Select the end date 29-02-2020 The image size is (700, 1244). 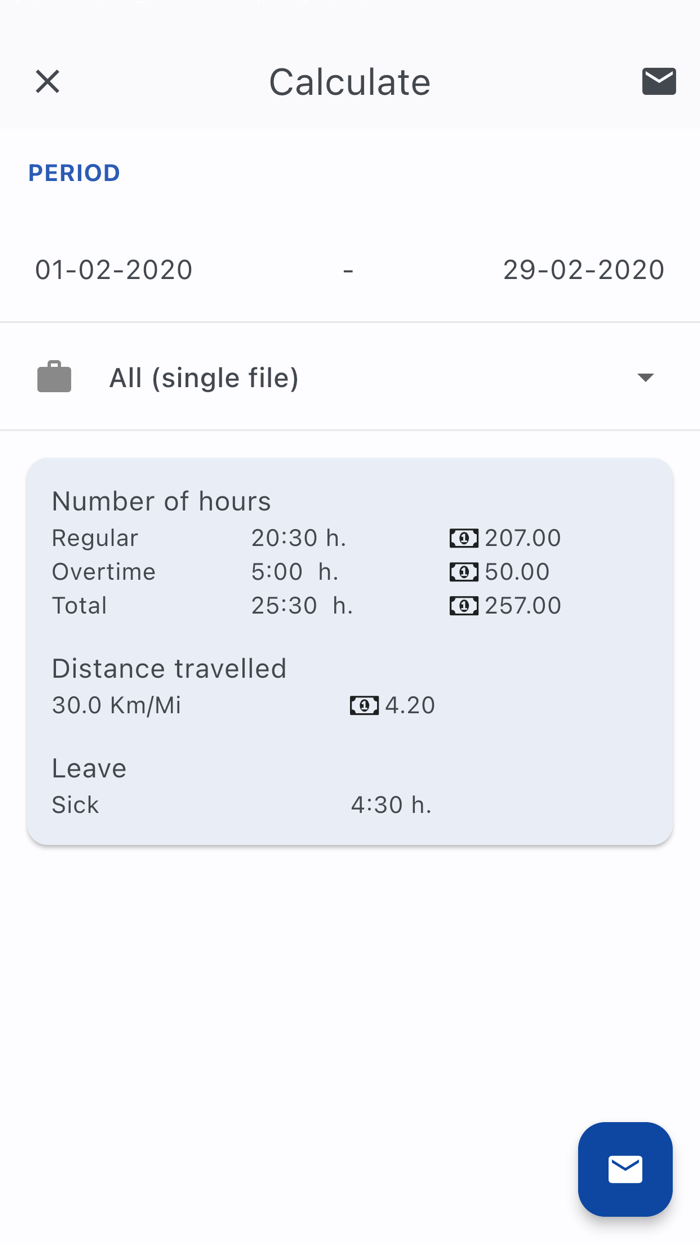(584, 269)
